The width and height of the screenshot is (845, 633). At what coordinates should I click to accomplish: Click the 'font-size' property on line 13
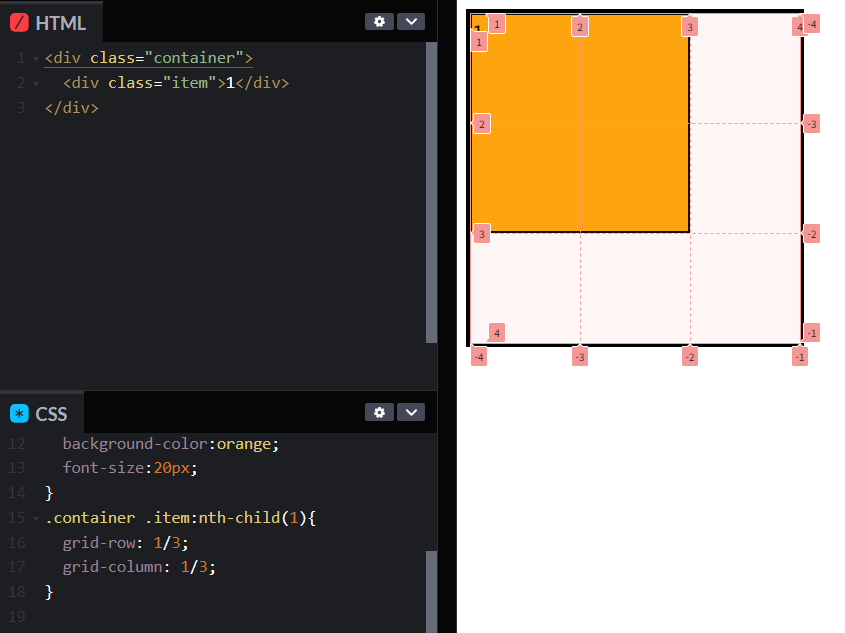(103, 468)
